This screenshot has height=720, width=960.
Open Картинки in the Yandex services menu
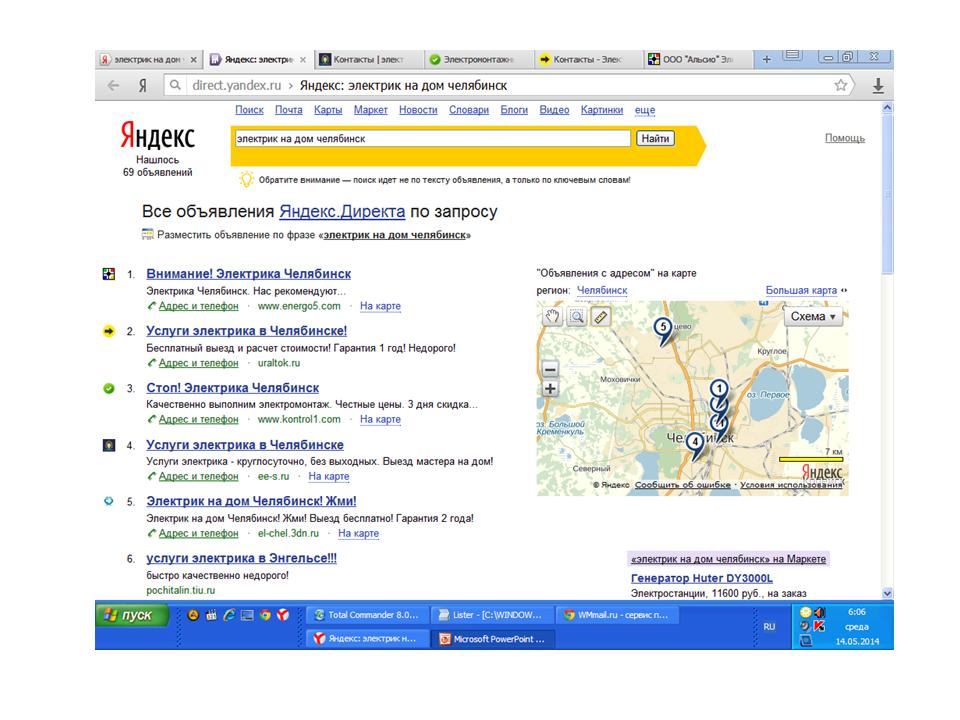tap(602, 110)
